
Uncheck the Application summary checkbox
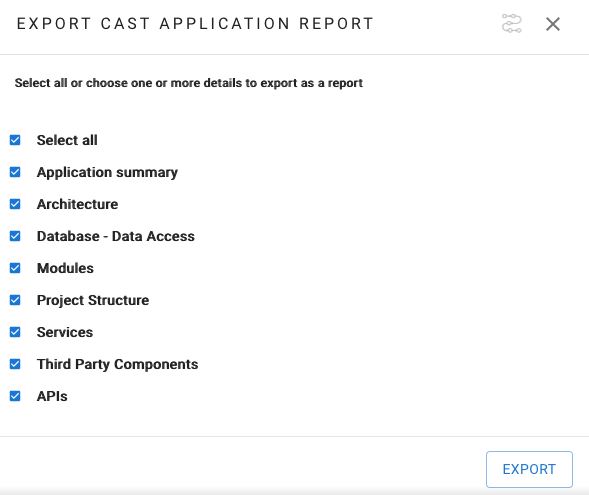[15, 172]
